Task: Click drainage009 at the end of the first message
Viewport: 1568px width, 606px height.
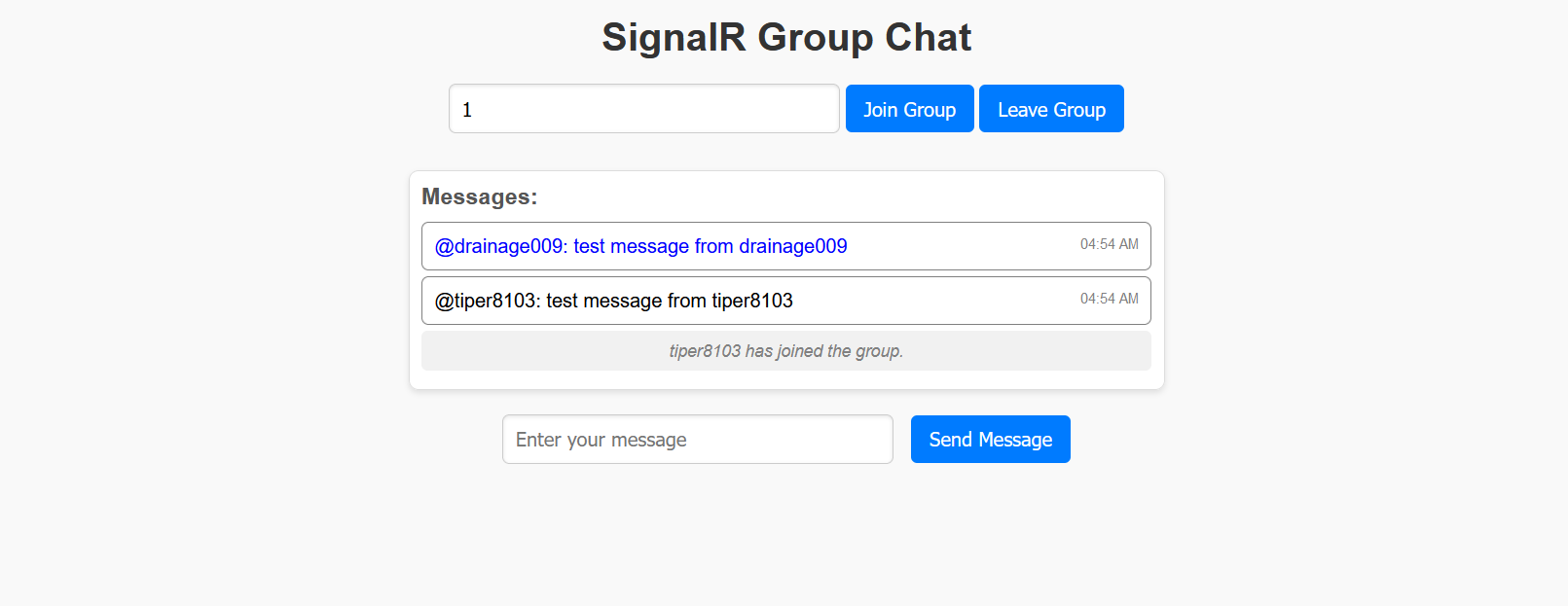Action: click(792, 246)
